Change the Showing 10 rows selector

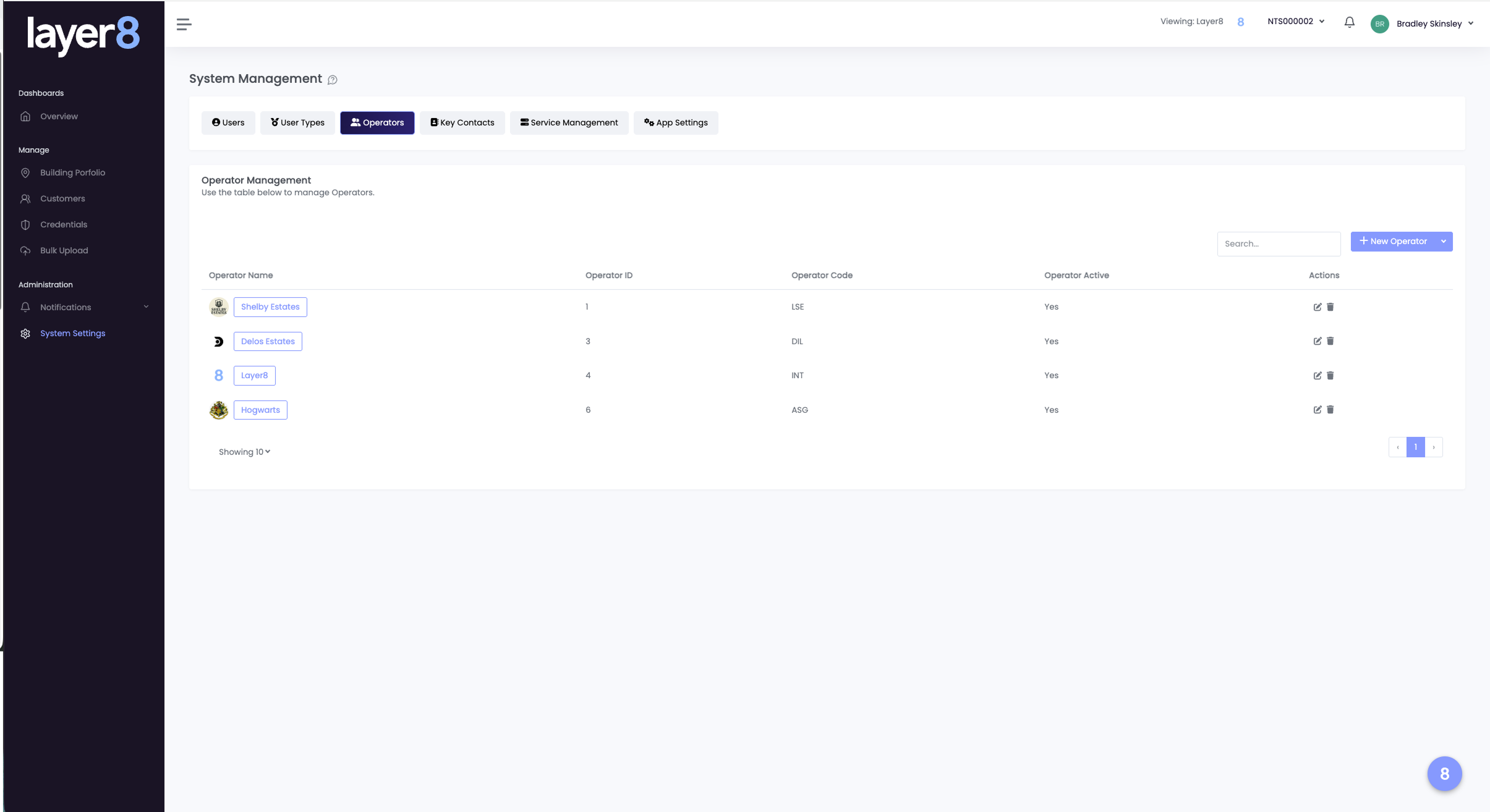[x=244, y=452]
